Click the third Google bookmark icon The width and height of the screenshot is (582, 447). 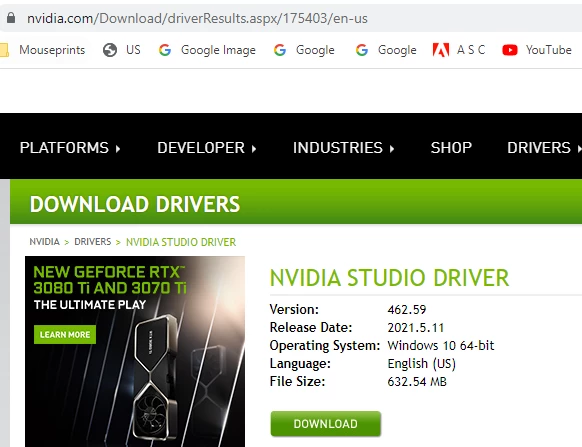point(362,50)
